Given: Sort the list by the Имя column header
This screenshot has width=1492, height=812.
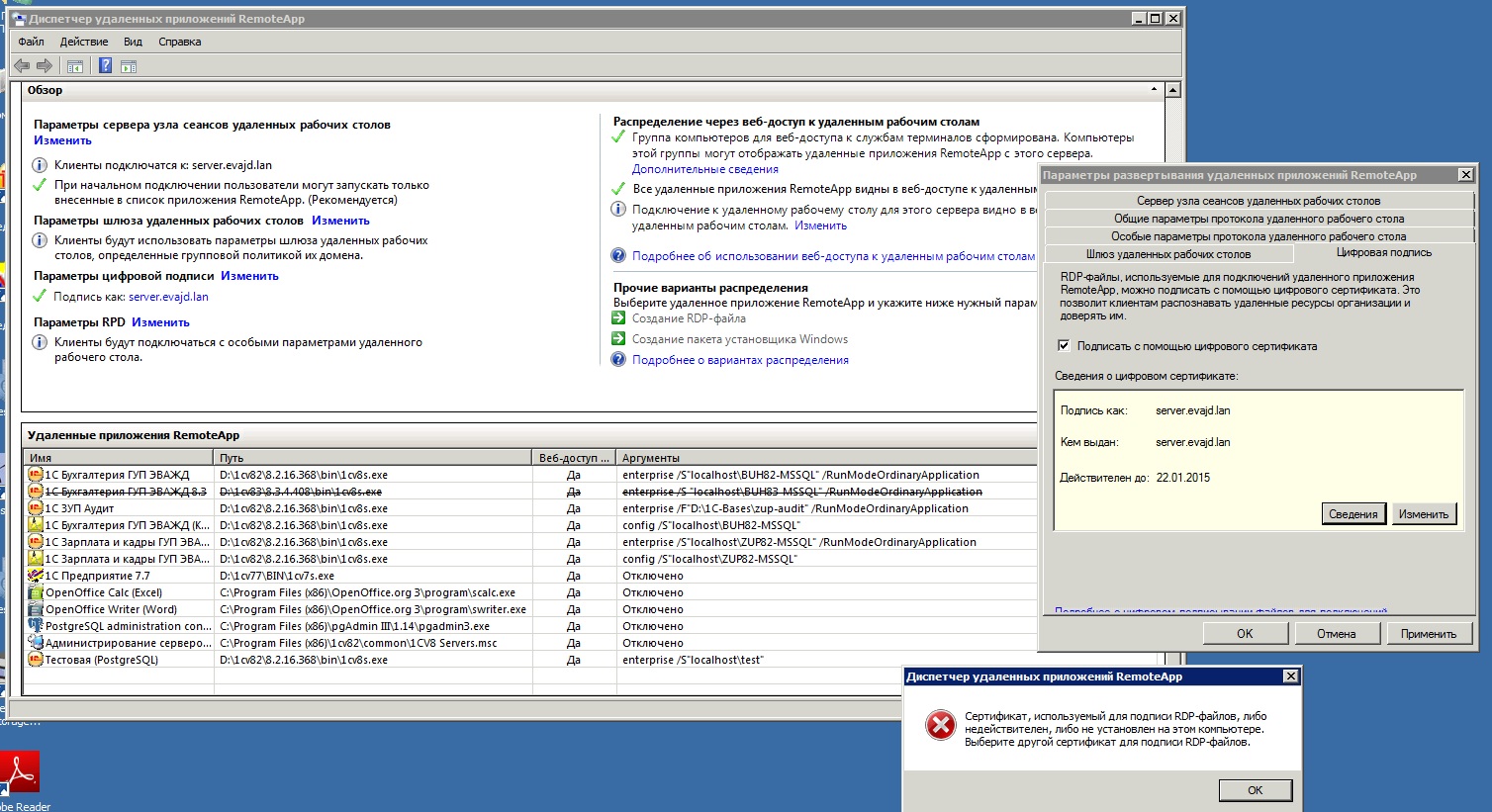Looking at the screenshot, I should click(119, 458).
